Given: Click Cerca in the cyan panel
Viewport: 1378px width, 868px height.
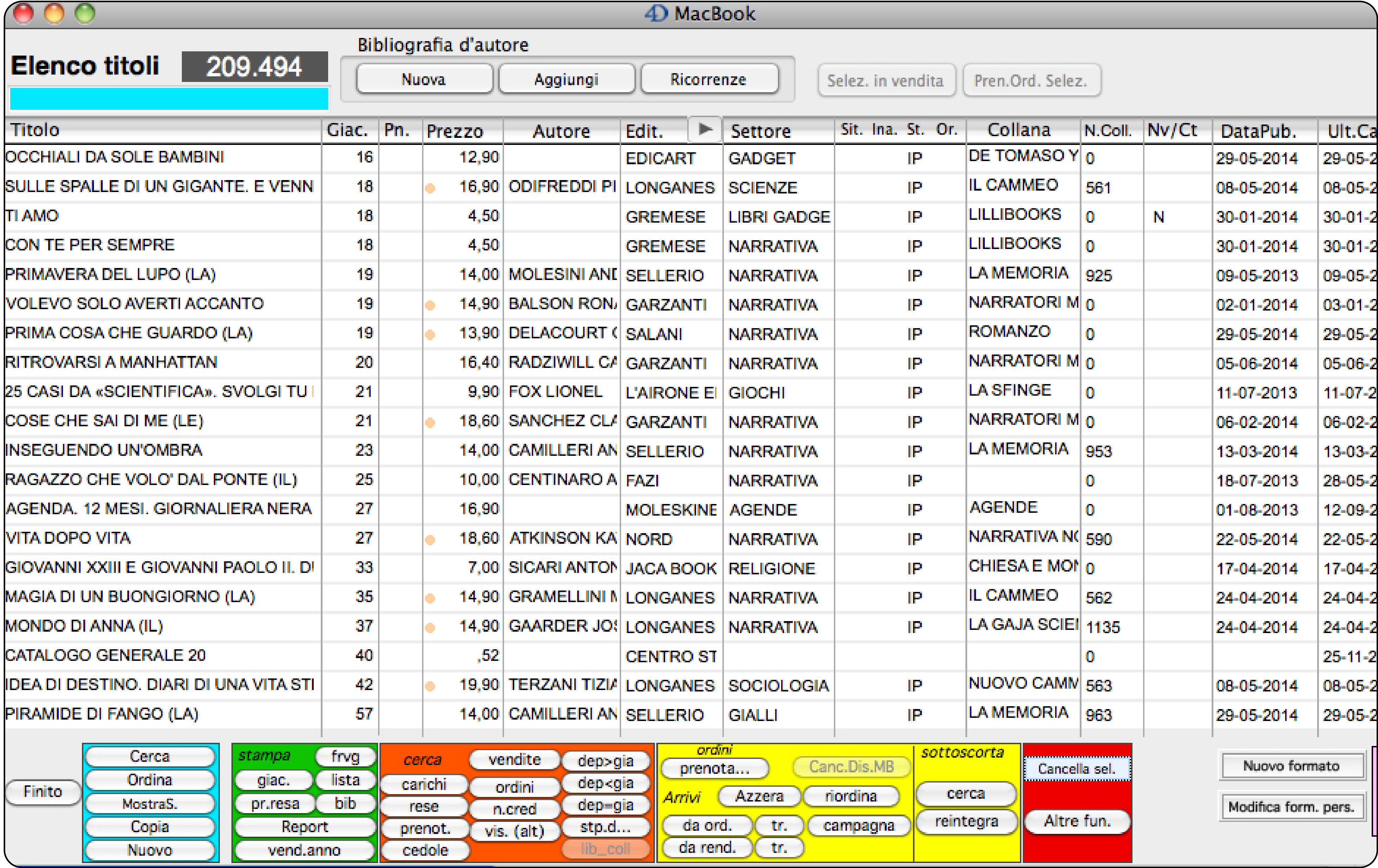Looking at the screenshot, I should (x=150, y=756).
